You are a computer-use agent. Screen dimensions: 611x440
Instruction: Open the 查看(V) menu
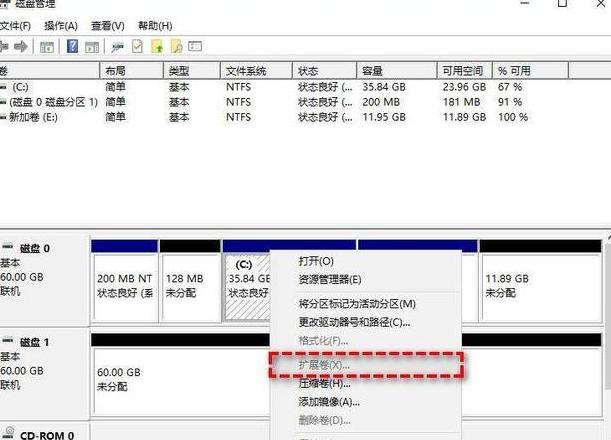pyautogui.click(x=108, y=26)
